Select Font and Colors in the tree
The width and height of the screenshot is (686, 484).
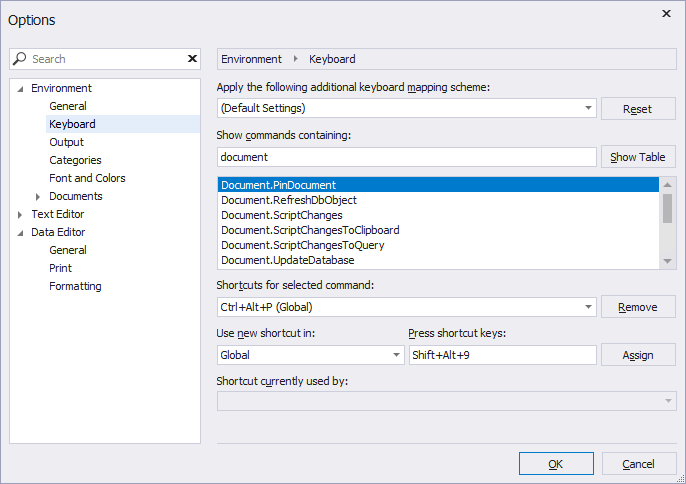[x=87, y=178]
